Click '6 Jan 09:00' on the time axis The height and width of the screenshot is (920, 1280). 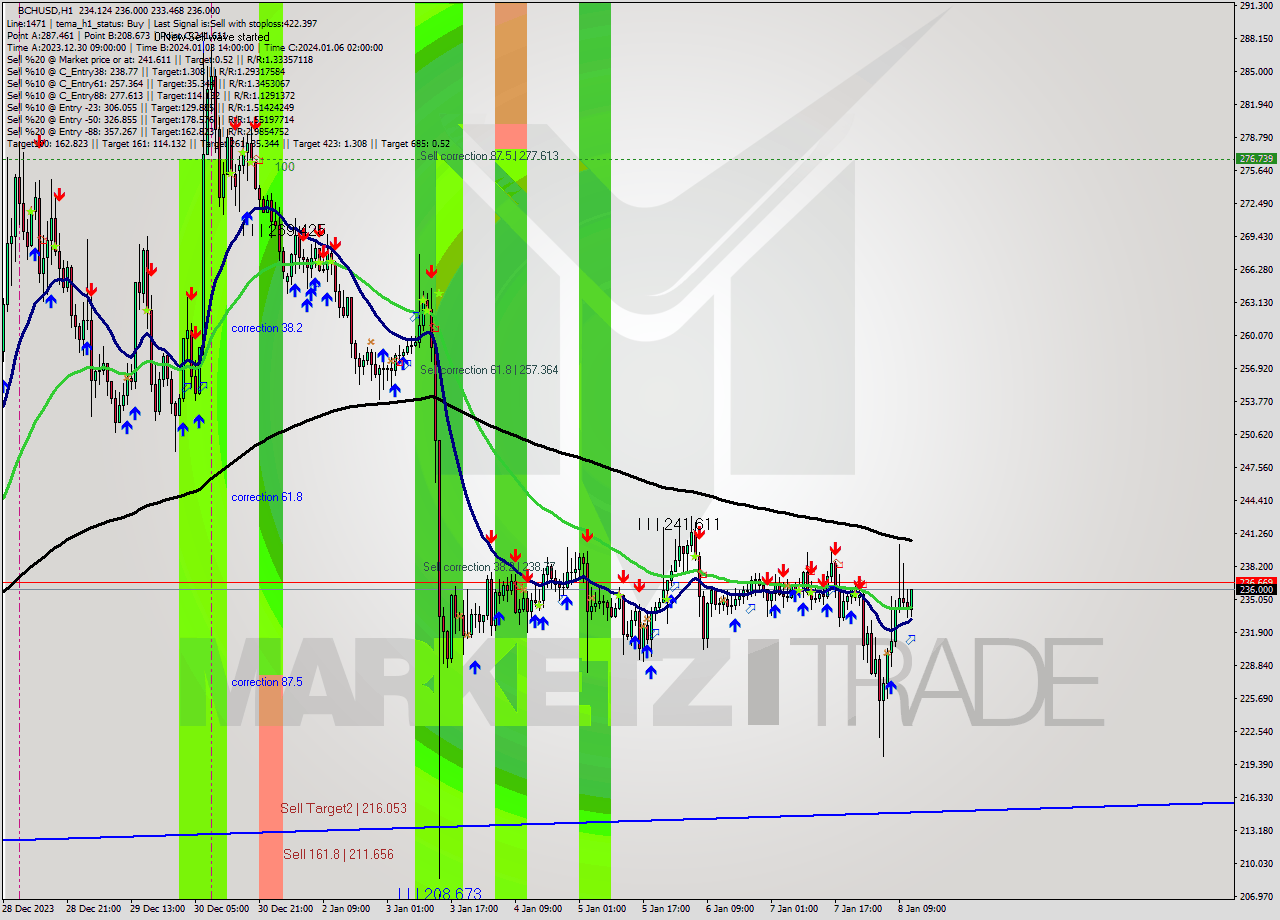click(x=730, y=909)
